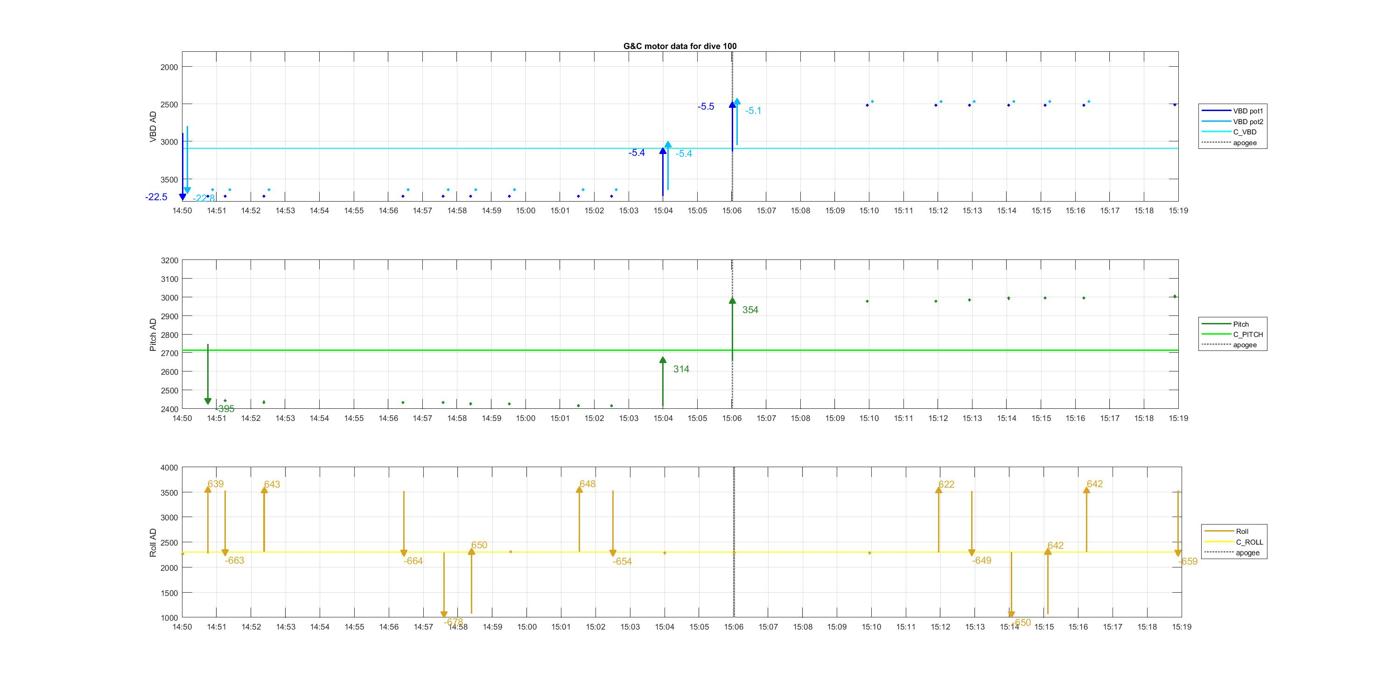The height and width of the screenshot is (693, 1400).
Task: Click the yellow C_ROLL horizontal line
Action: 680,552
